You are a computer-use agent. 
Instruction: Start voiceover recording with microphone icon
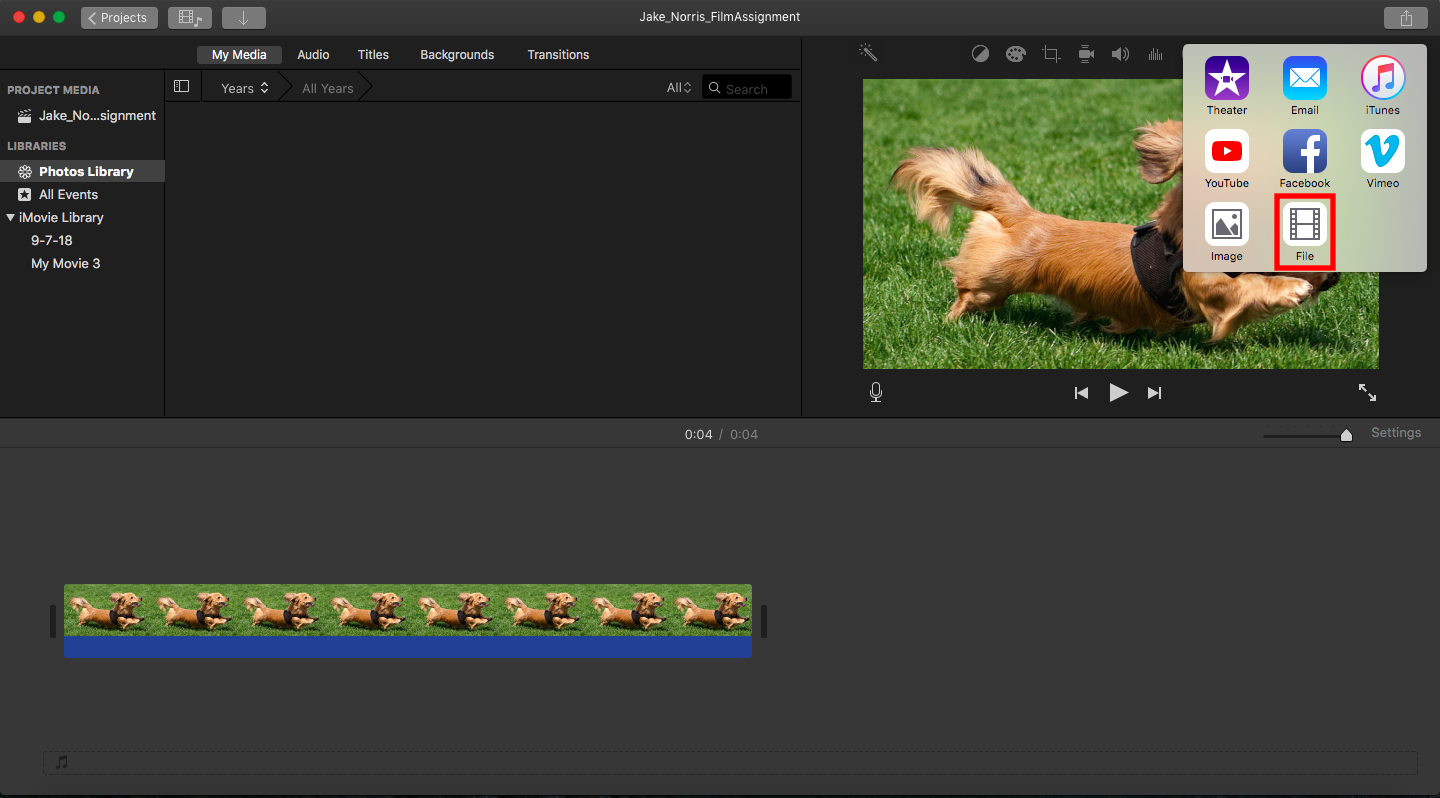point(876,393)
